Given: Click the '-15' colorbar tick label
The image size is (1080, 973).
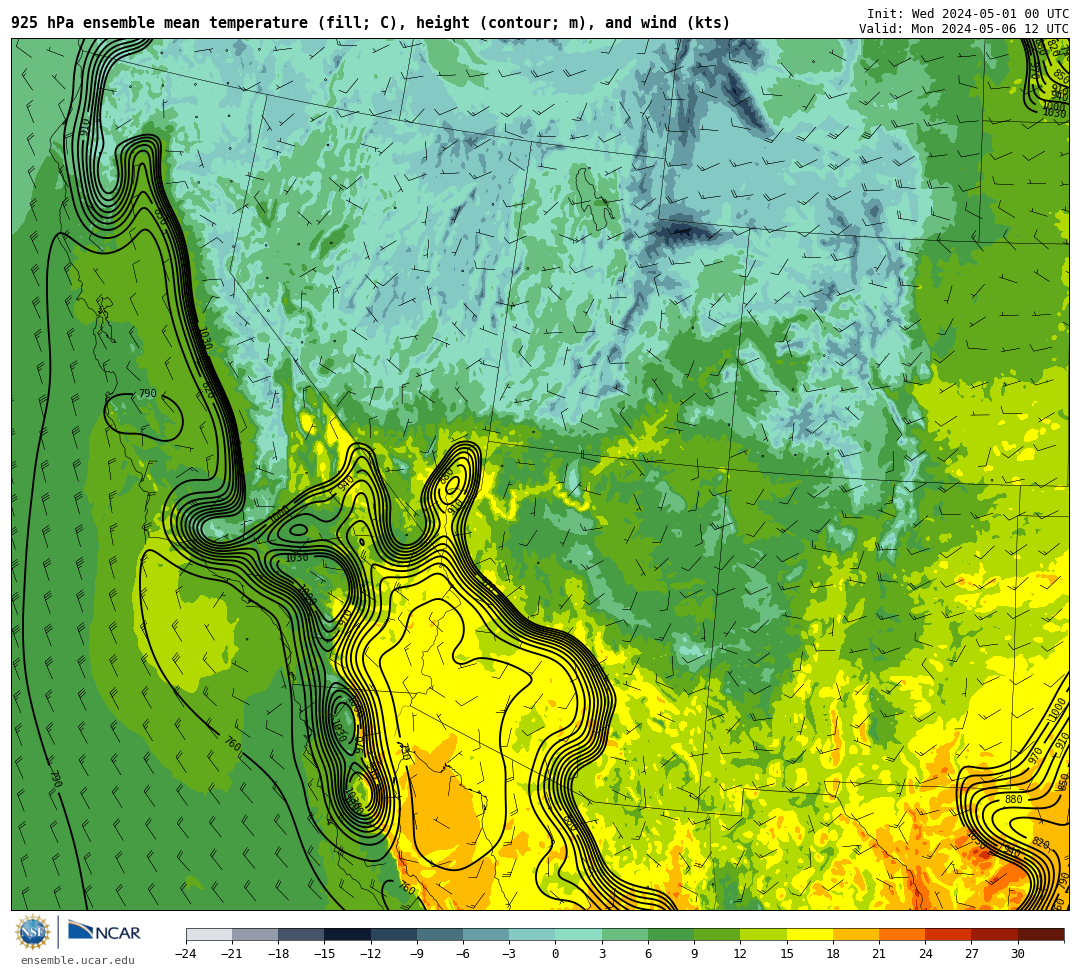Looking at the screenshot, I should pyautogui.click(x=324, y=954).
